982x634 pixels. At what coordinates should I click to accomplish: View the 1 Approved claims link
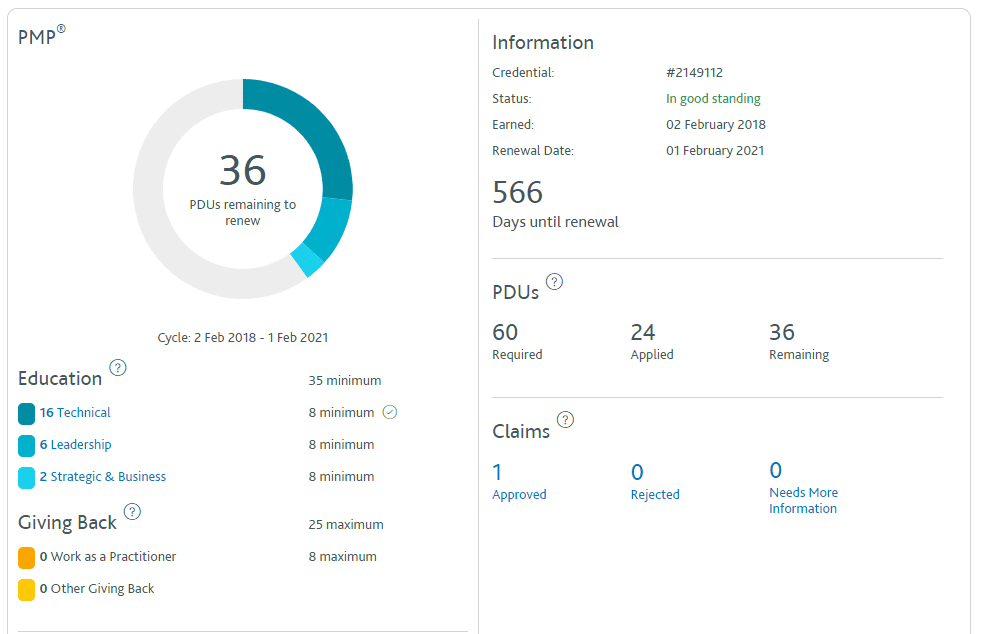pyautogui.click(x=519, y=482)
